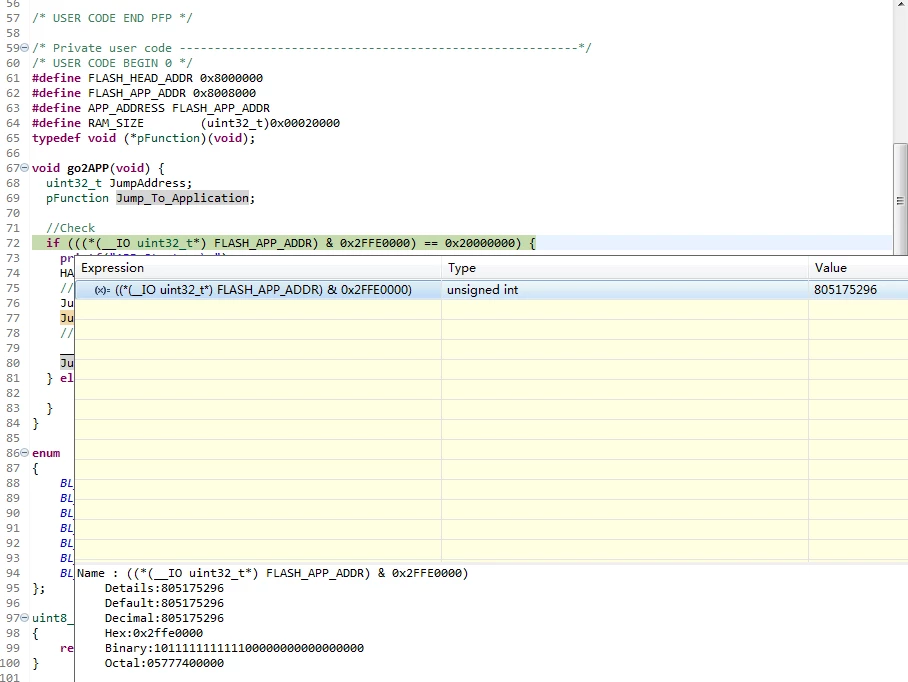Click line number 80 in the gutter
This screenshot has height=682, width=908.
[13, 363]
